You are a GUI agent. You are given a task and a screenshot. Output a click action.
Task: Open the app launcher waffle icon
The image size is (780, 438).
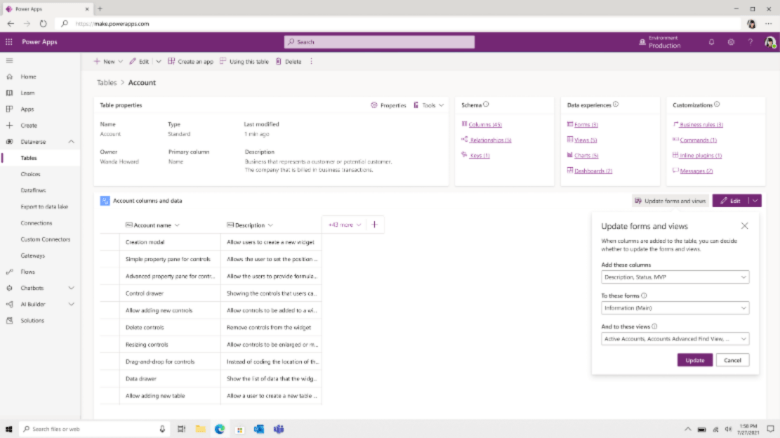point(9,42)
